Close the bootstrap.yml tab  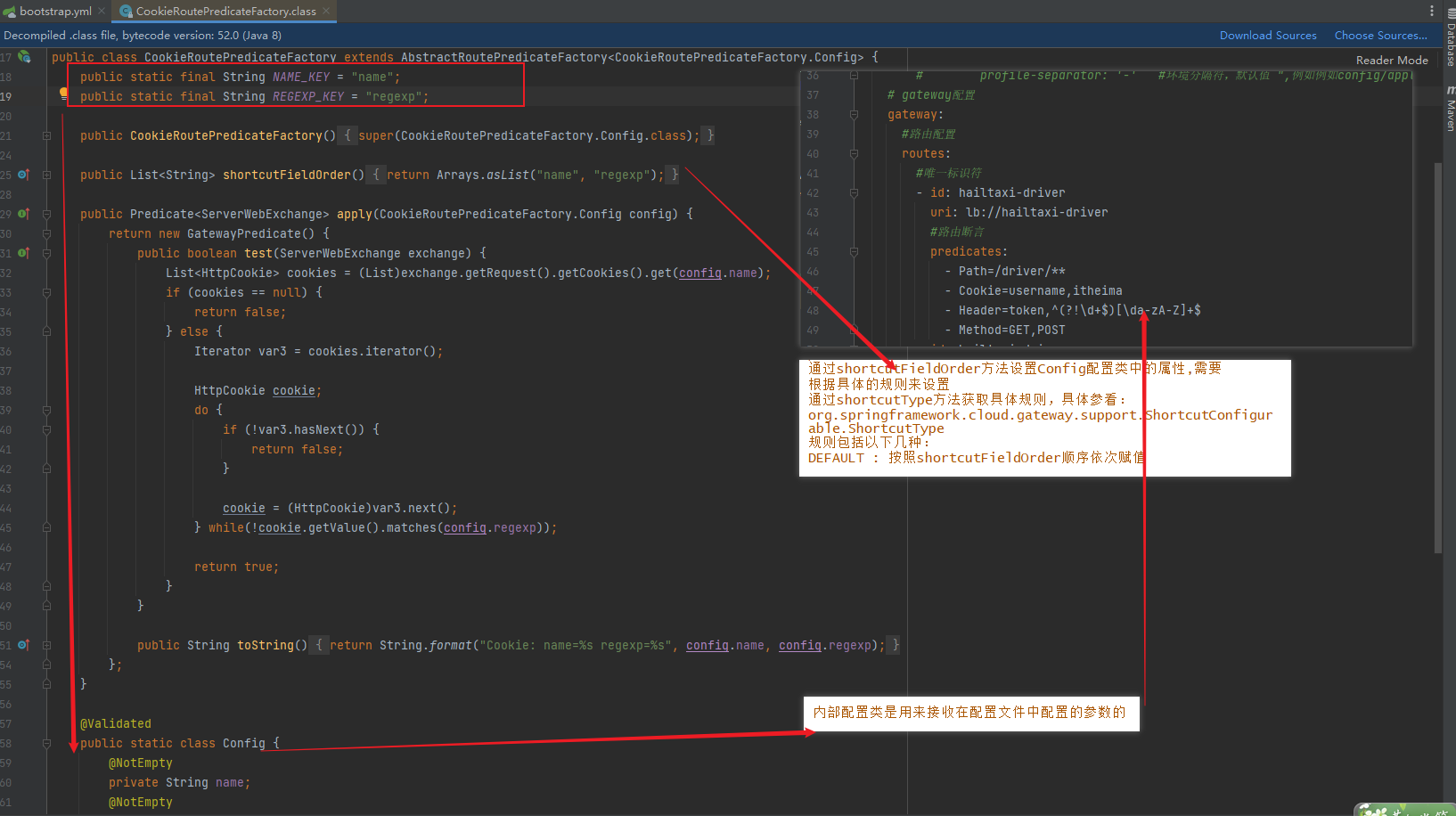pyautogui.click(x=102, y=11)
